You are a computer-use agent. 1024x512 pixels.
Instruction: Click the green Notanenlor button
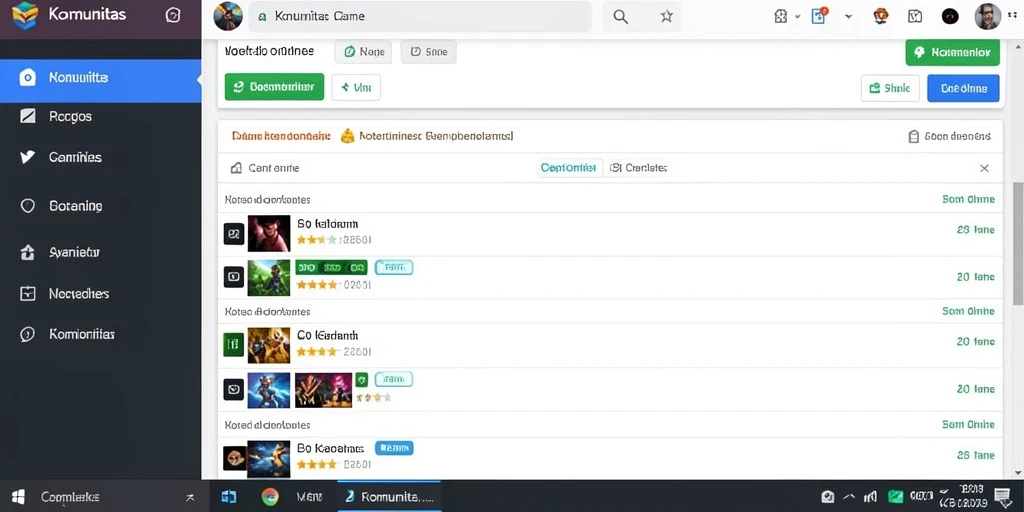952,52
